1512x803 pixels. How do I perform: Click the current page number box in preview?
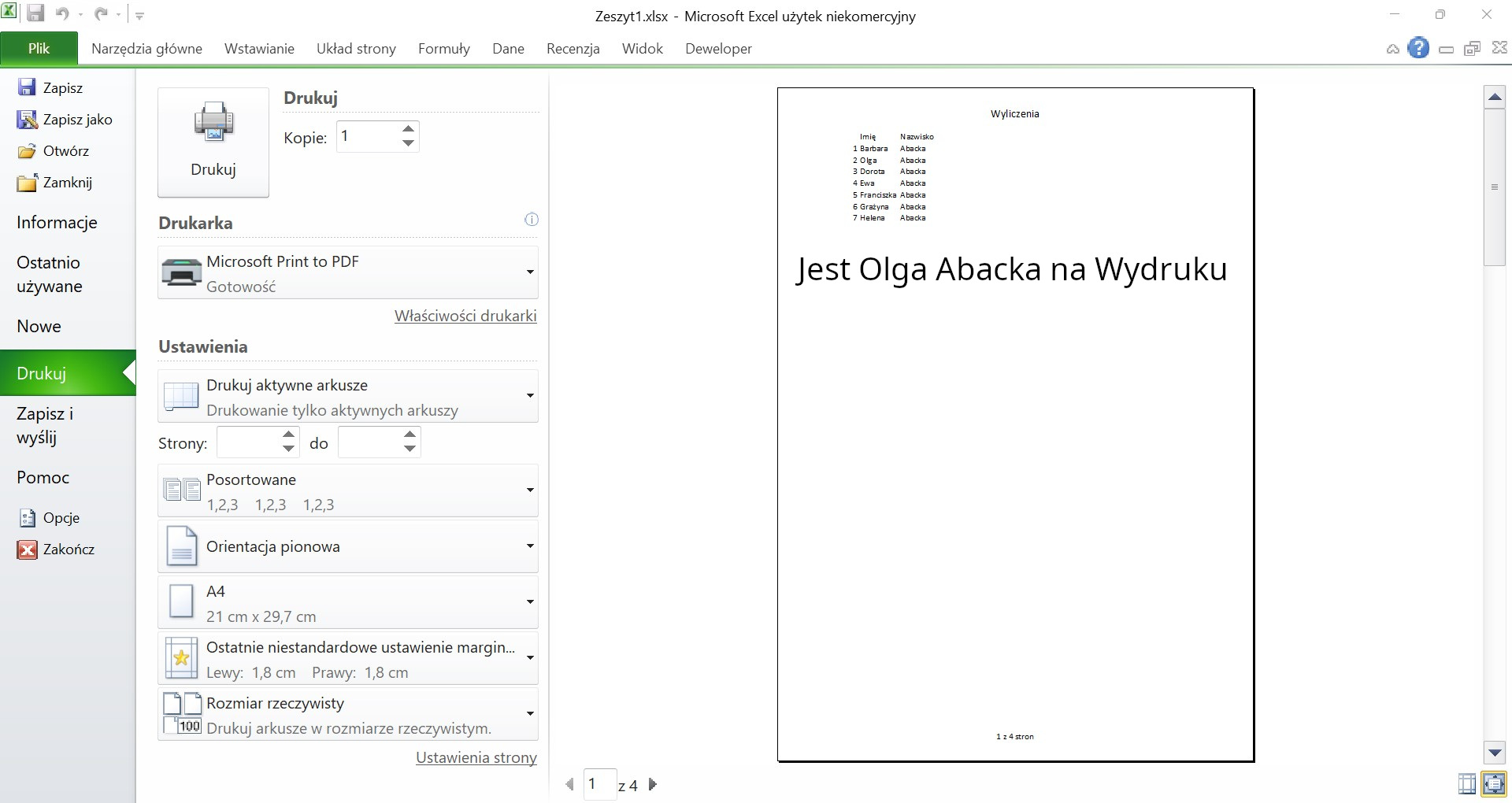[x=599, y=784]
